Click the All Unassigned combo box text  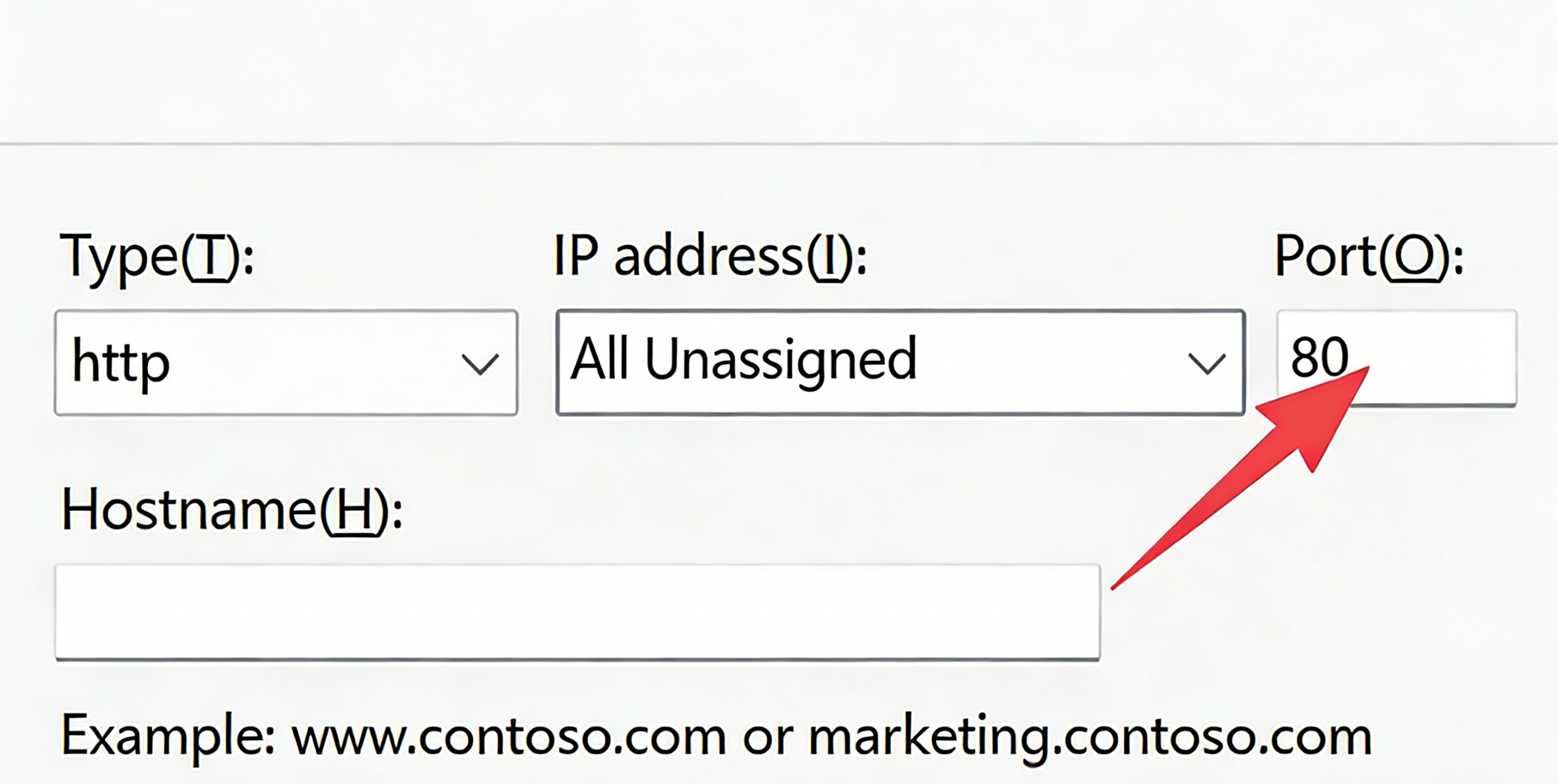[x=745, y=360]
